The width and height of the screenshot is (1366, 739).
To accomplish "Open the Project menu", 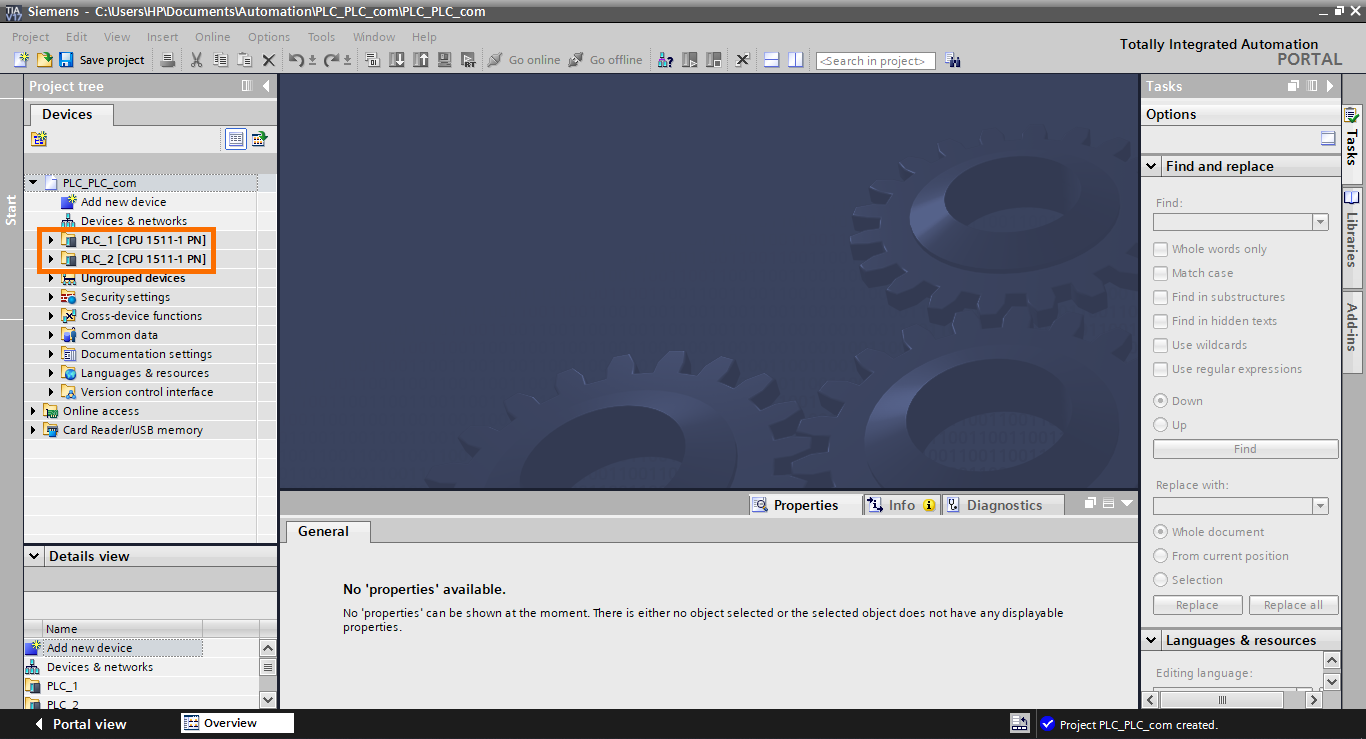I will [30, 37].
